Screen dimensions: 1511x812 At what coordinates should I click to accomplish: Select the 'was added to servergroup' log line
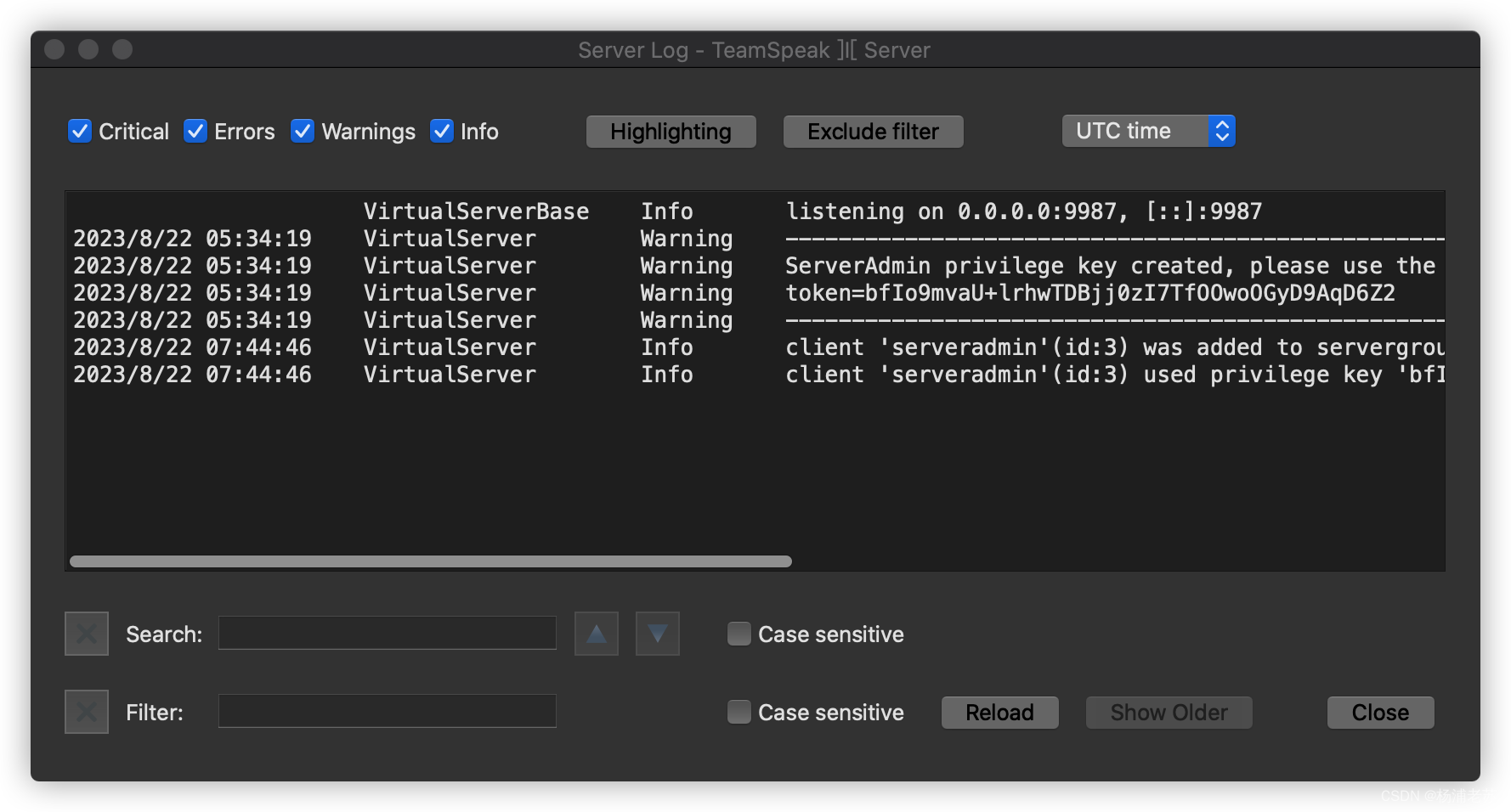click(x=755, y=347)
